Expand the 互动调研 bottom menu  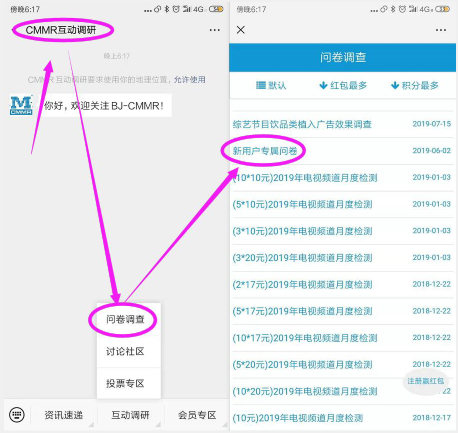coord(130,415)
